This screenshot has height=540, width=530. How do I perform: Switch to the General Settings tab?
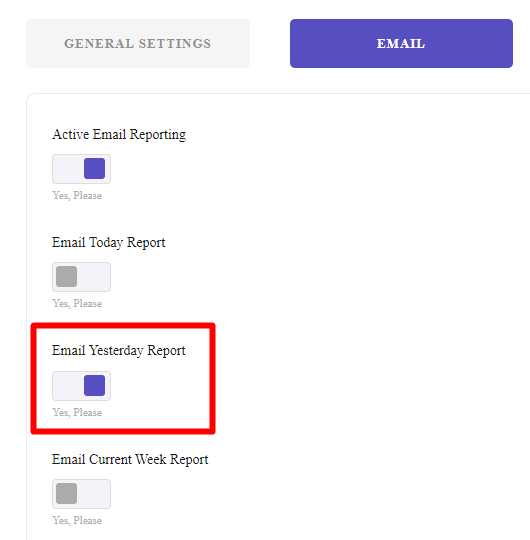pyautogui.click(x=138, y=43)
